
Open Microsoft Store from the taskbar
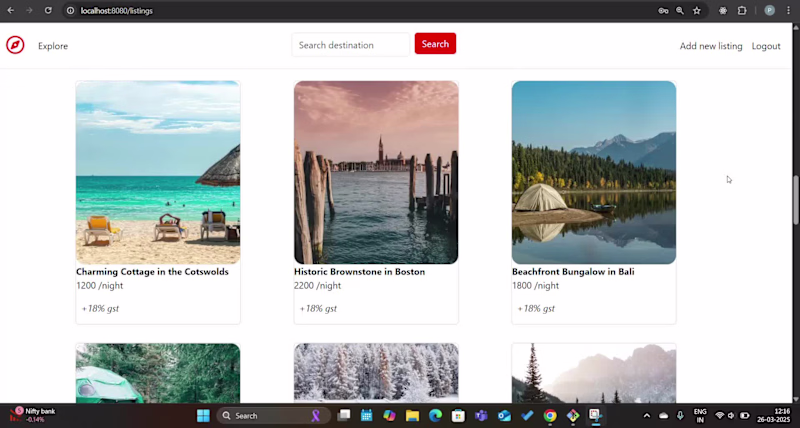pyautogui.click(x=458, y=416)
